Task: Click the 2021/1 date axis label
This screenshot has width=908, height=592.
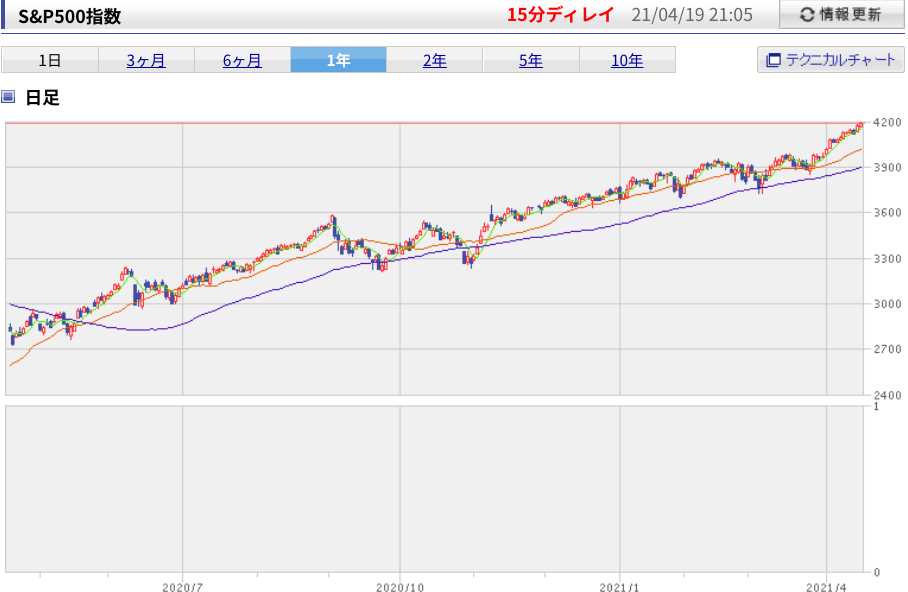Action: point(619,587)
